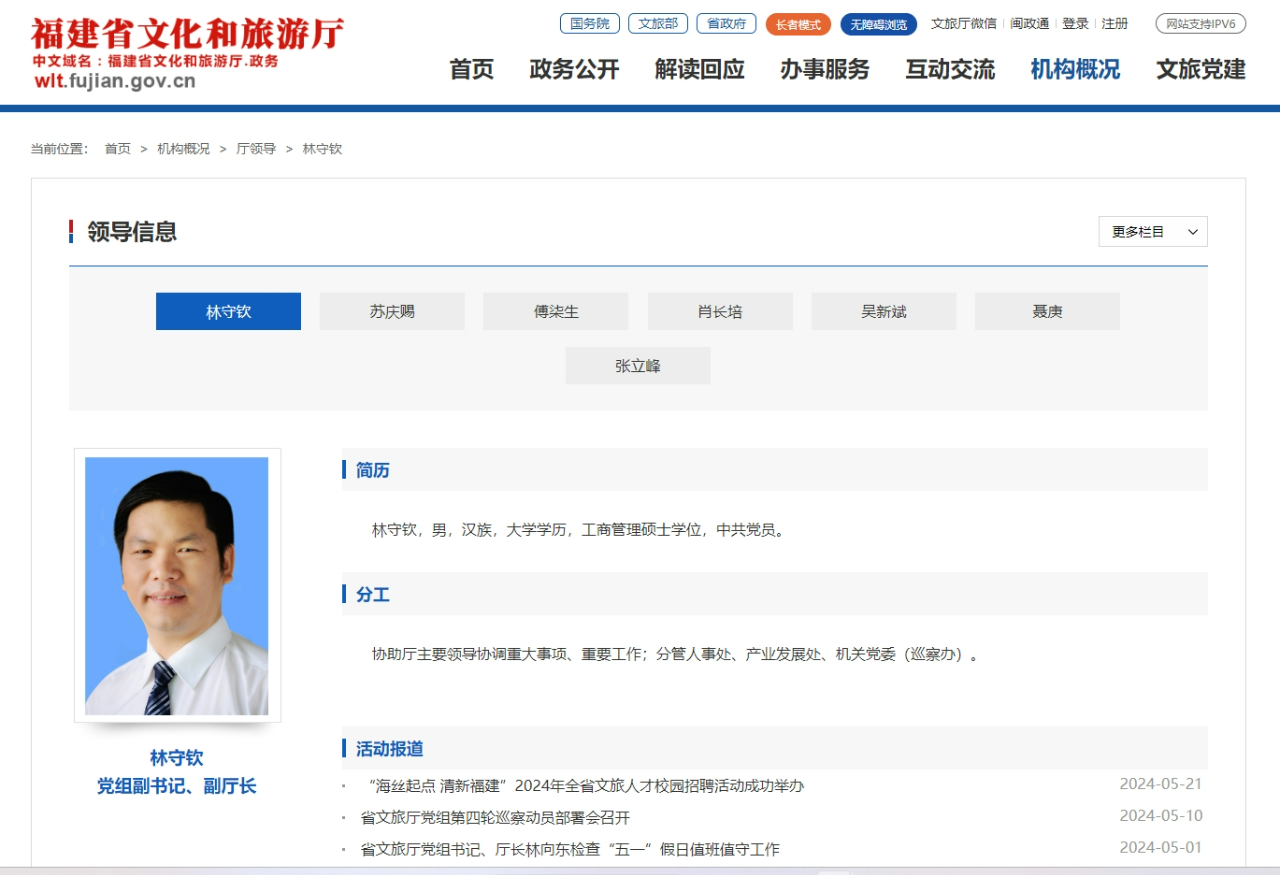Open the 文旅党建 navigation item
1280x875 pixels.
tap(1201, 69)
